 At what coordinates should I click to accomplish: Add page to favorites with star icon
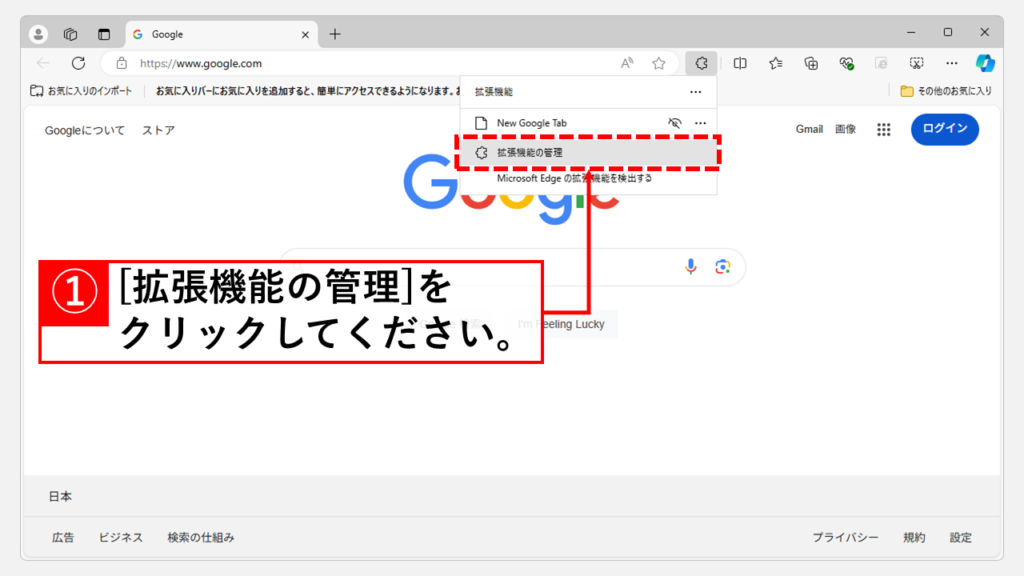tap(659, 63)
